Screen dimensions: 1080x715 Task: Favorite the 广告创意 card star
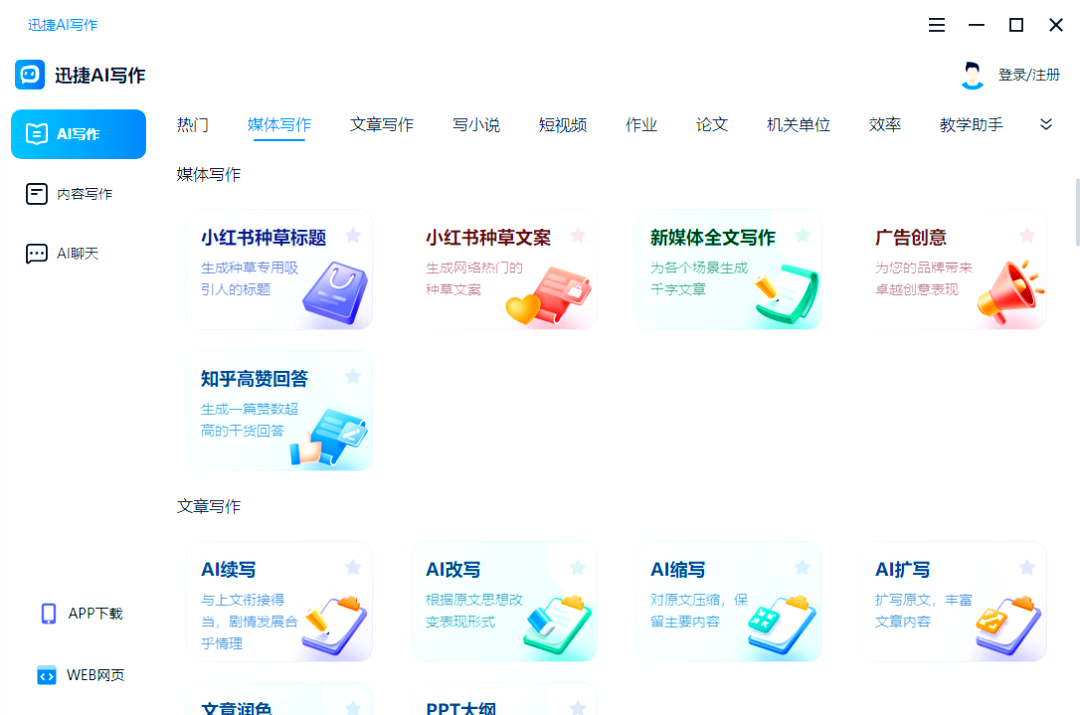coord(1026,236)
